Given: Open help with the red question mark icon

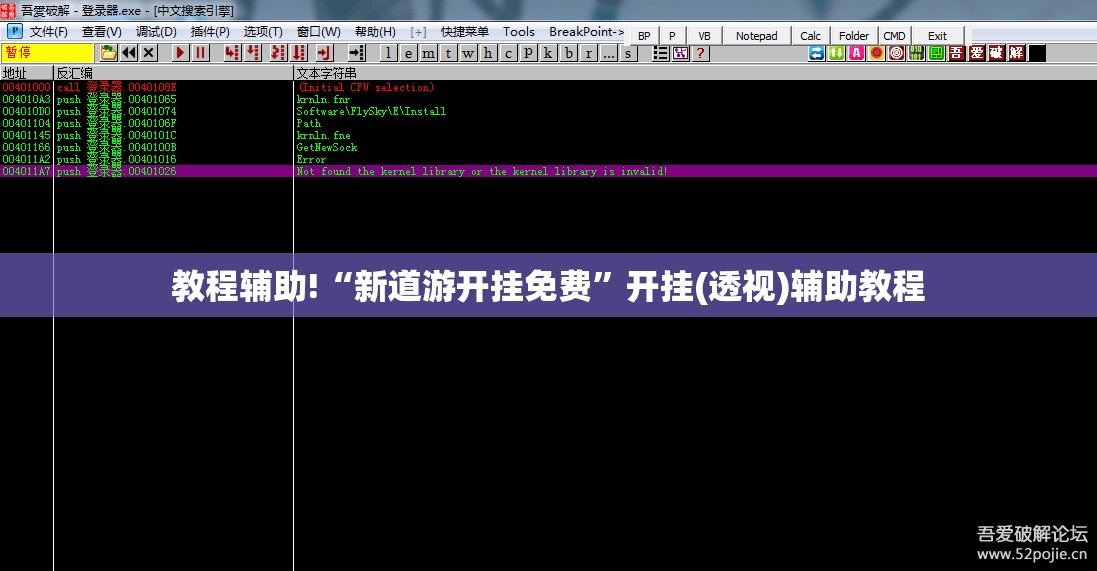Looking at the screenshot, I should coord(700,53).
